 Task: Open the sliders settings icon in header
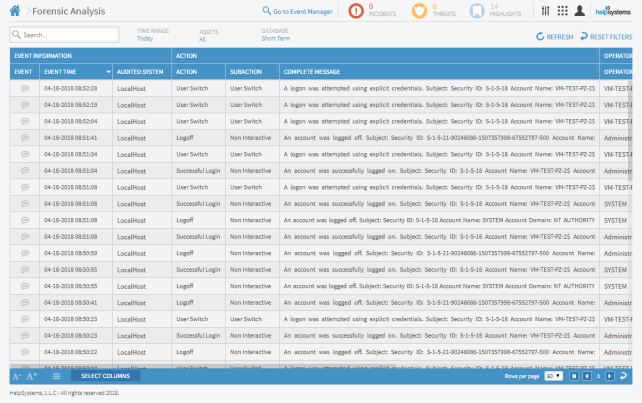point(545,11)
